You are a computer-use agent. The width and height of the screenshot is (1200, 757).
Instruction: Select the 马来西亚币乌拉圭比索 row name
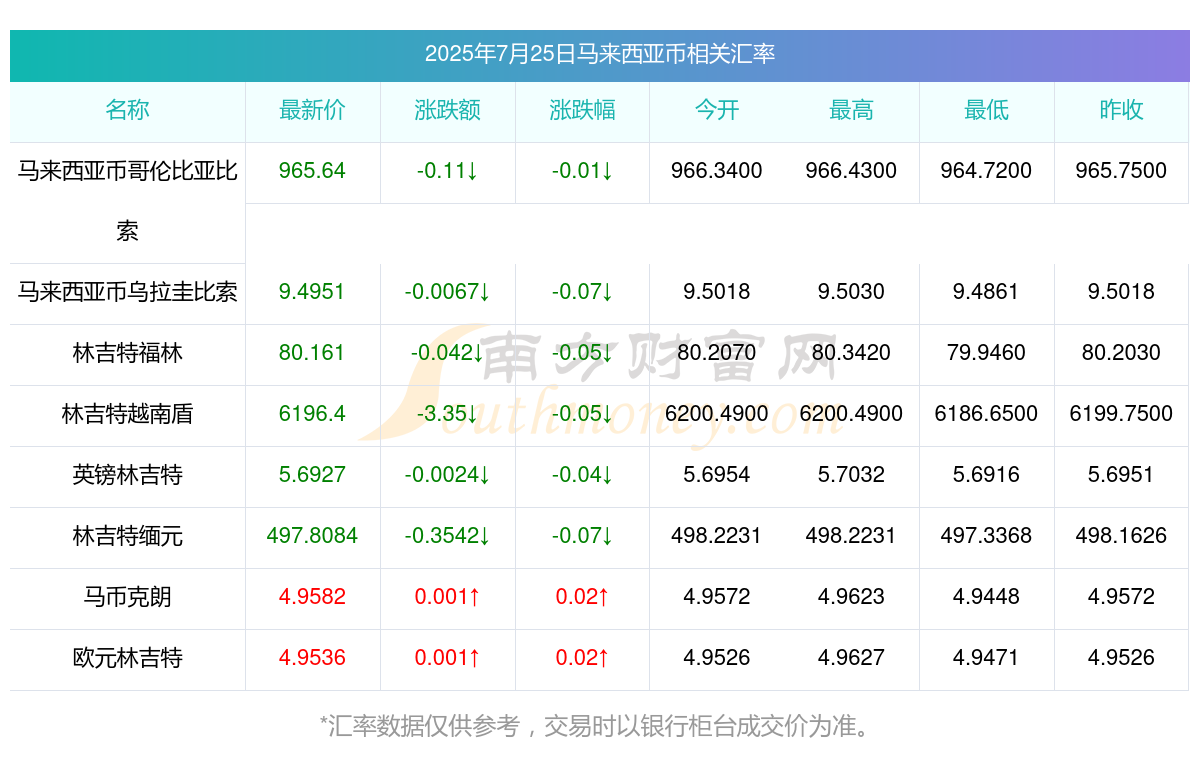pyautogui.click(x=127, y=292)
